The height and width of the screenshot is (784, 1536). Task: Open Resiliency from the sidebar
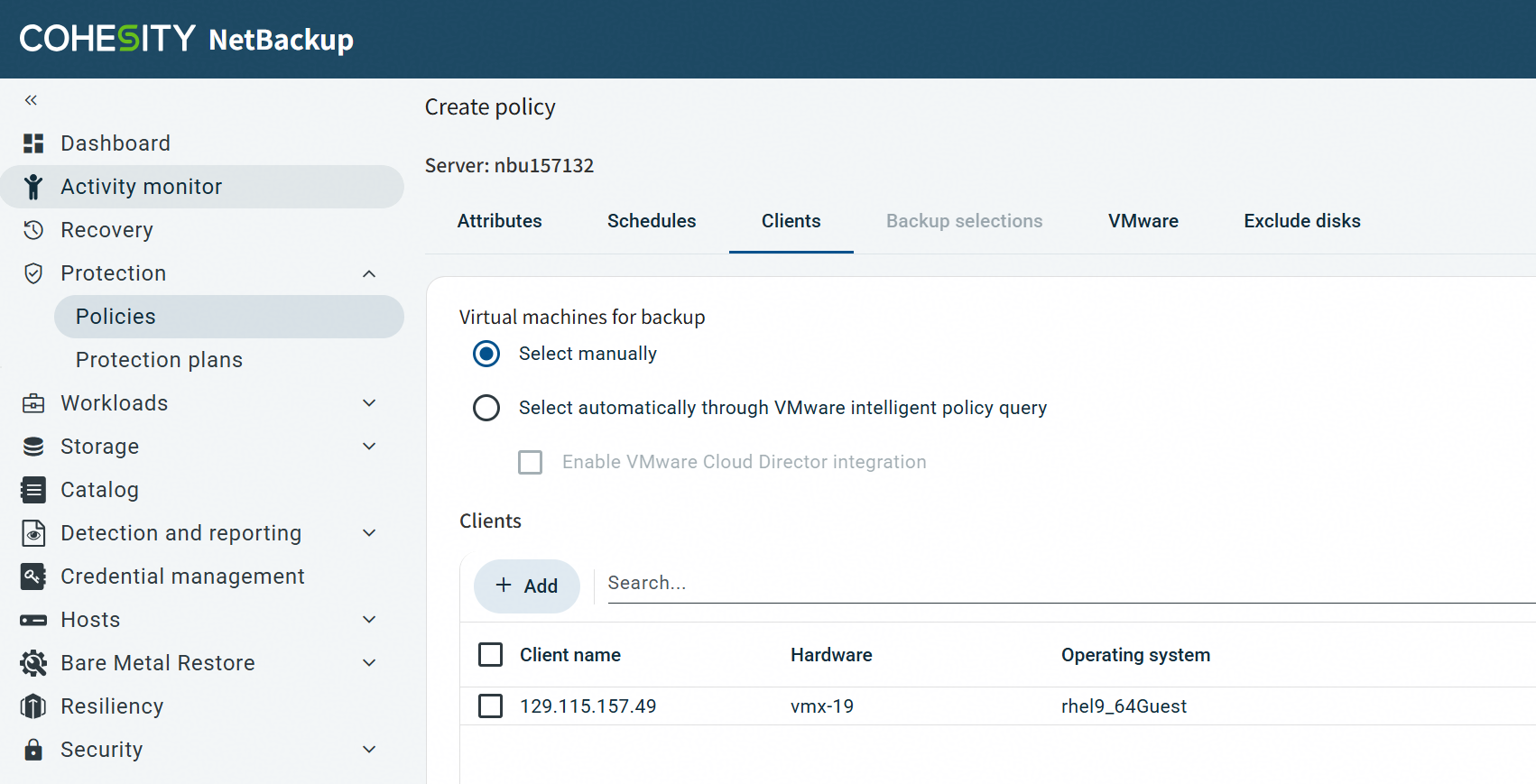[112, 706]
